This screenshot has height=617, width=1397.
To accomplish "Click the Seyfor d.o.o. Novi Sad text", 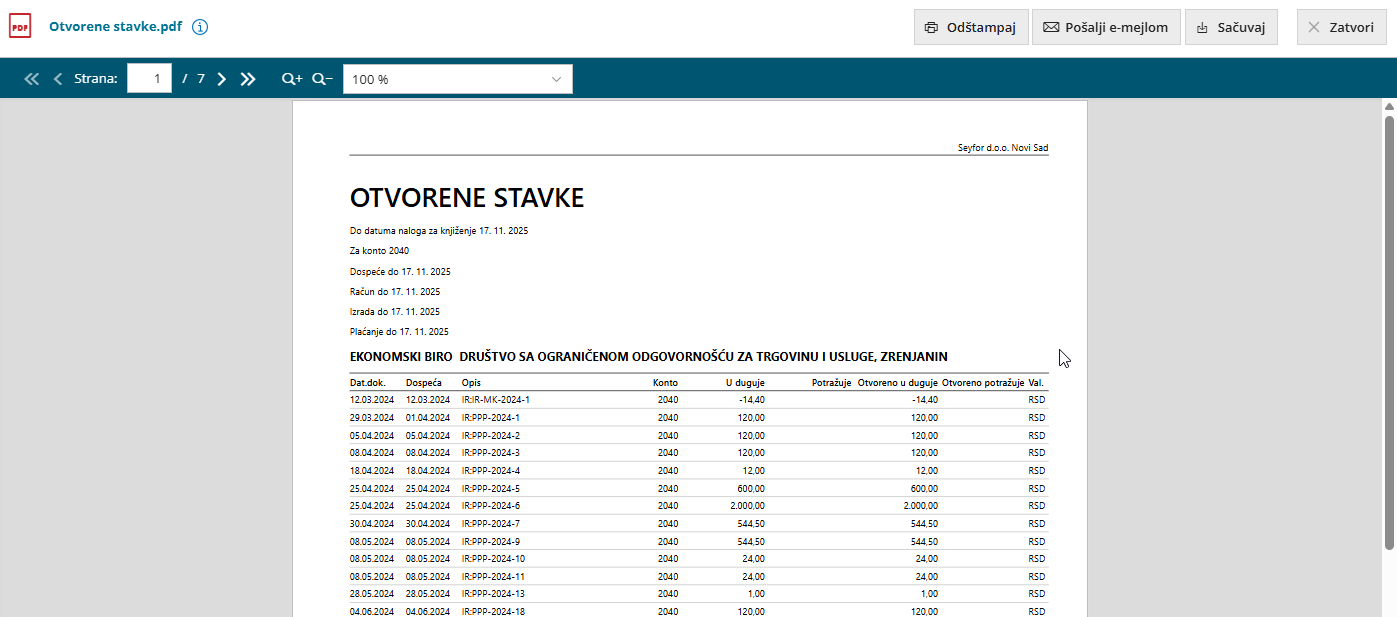I will point(1003,148).
